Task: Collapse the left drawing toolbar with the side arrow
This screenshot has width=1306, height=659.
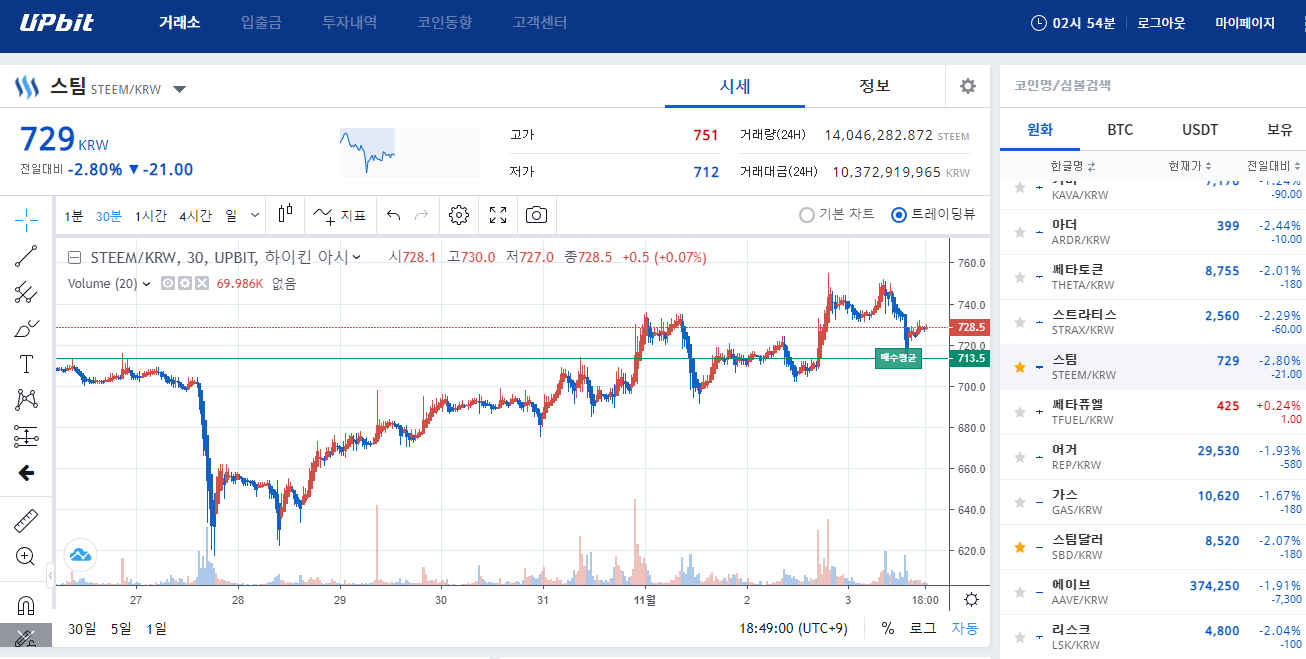Action: click(51, 574)
